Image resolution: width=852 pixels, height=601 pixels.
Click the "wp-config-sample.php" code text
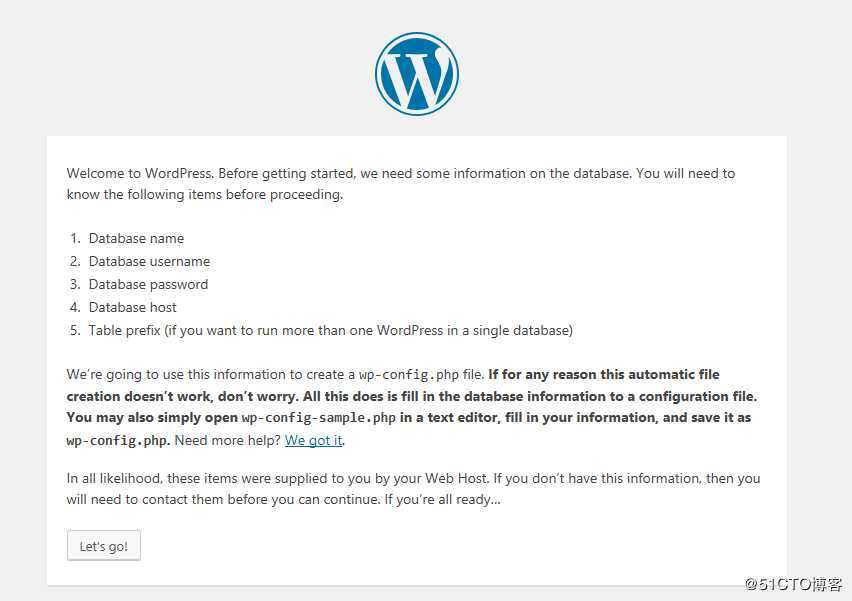coord(318,418)
